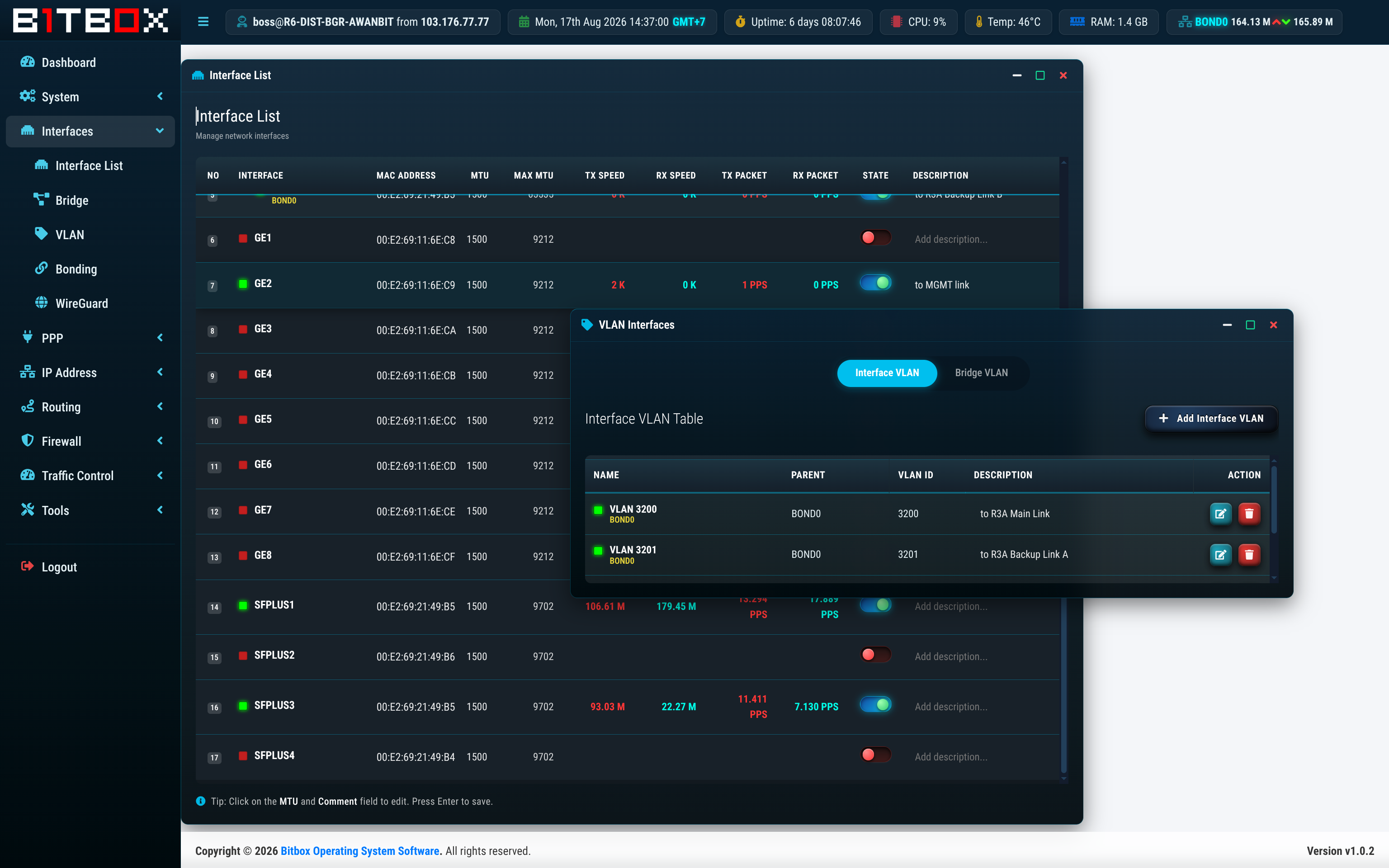Enable the SFPLUS4 state toggle
Screen dimensions: 1389x868
(x=875, y=755)
